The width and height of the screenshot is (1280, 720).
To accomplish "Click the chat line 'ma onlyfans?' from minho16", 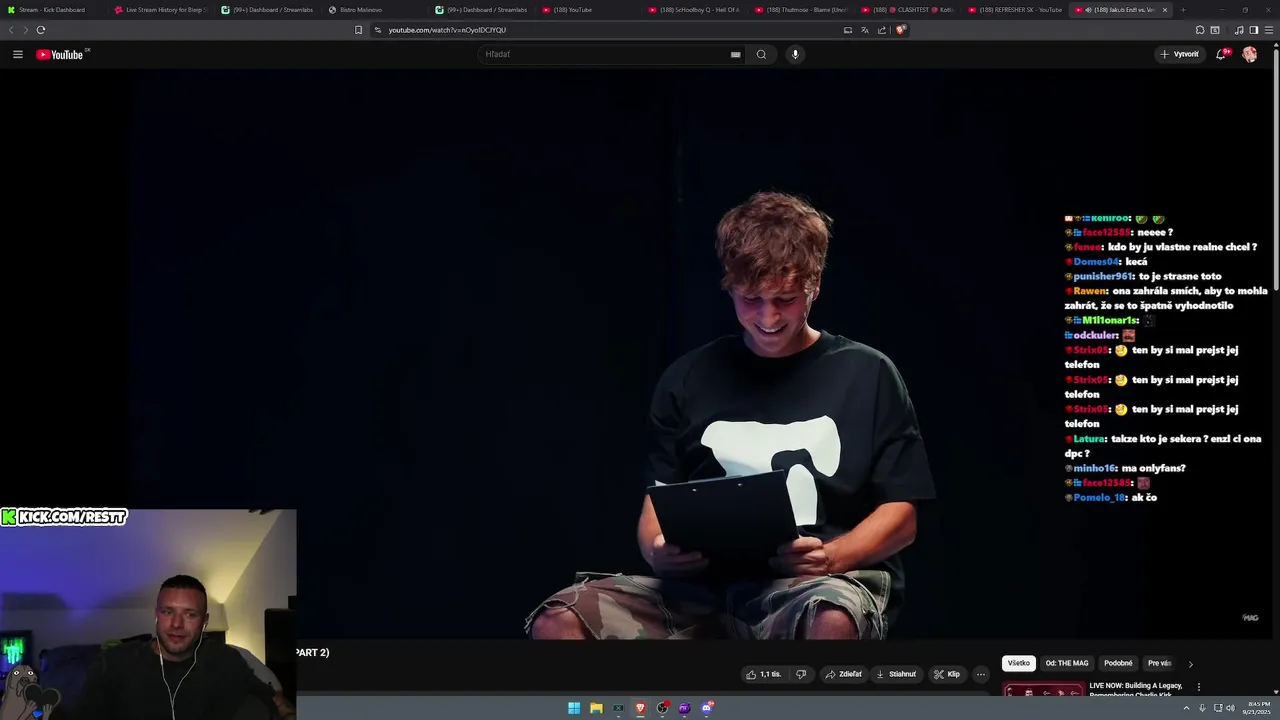I will [x=1125, y=468].
